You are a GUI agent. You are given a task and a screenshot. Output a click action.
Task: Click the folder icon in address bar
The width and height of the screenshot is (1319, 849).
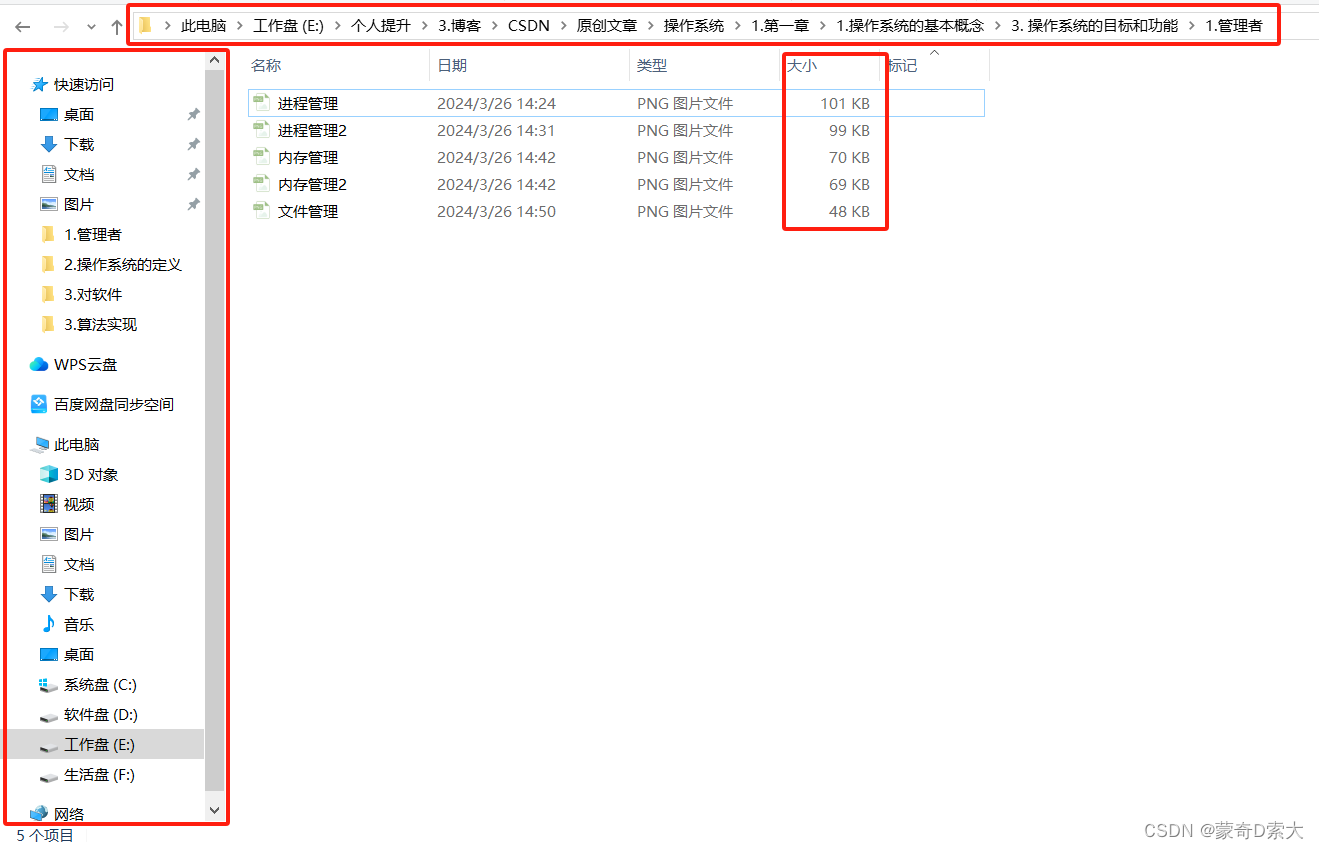(x=146, y=26)
